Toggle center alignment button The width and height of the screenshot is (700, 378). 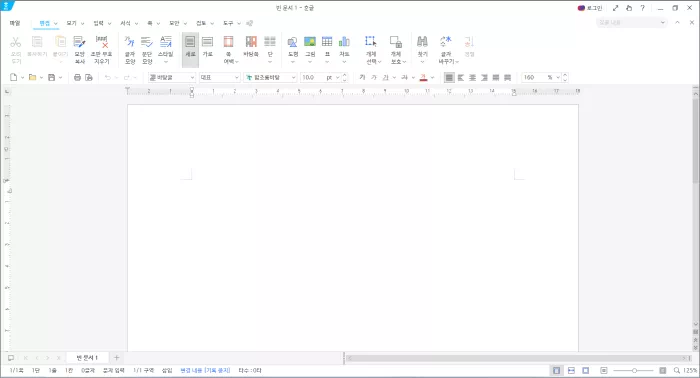click(x=472, y=78)
